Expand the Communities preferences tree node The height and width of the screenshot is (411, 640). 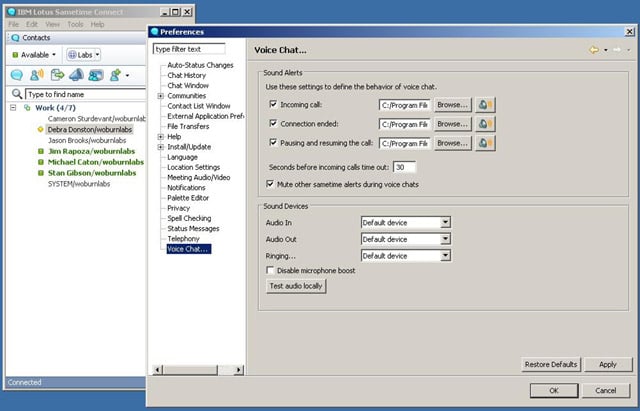point(161,96)
